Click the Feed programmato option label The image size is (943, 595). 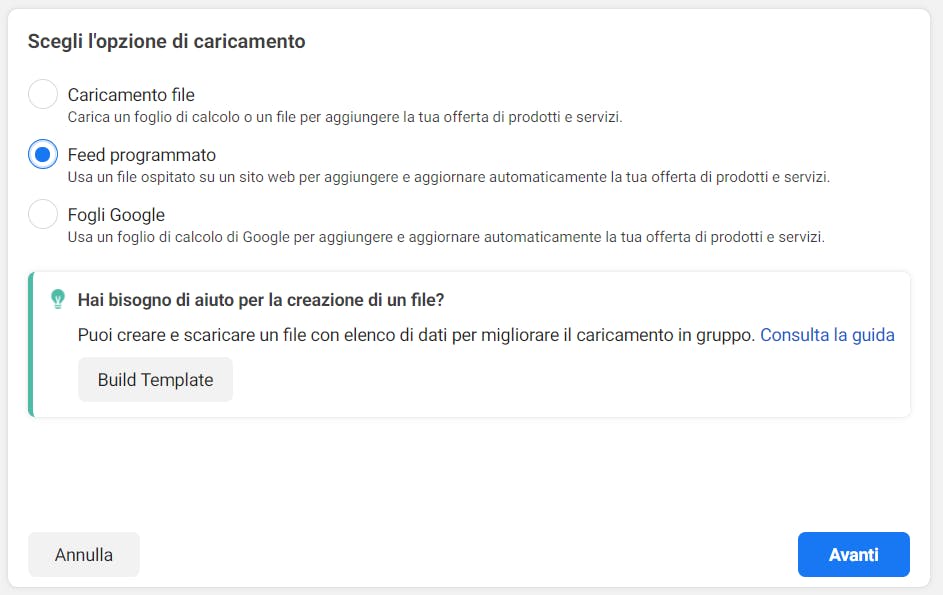pos(142,155)
